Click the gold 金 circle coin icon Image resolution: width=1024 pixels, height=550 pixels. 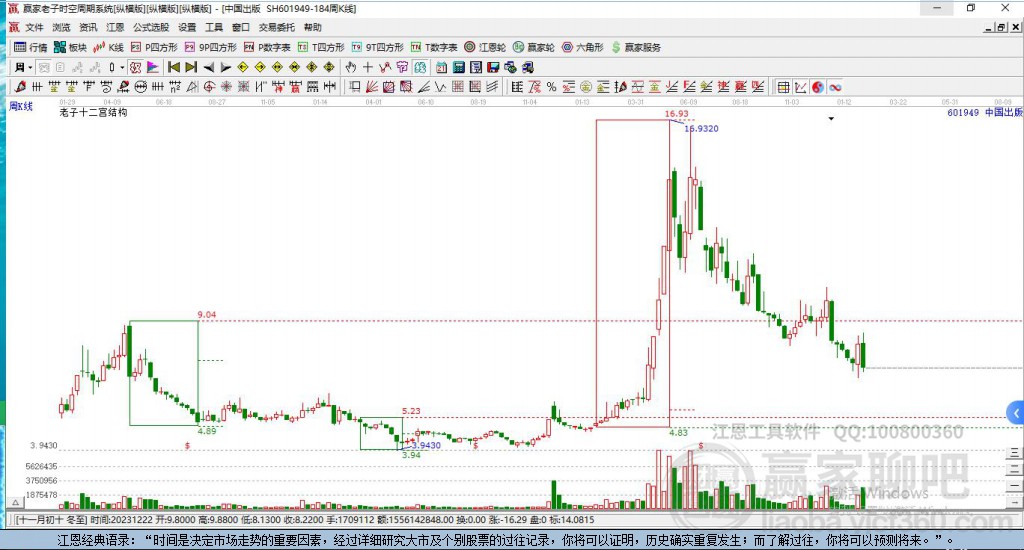point(586,87)
